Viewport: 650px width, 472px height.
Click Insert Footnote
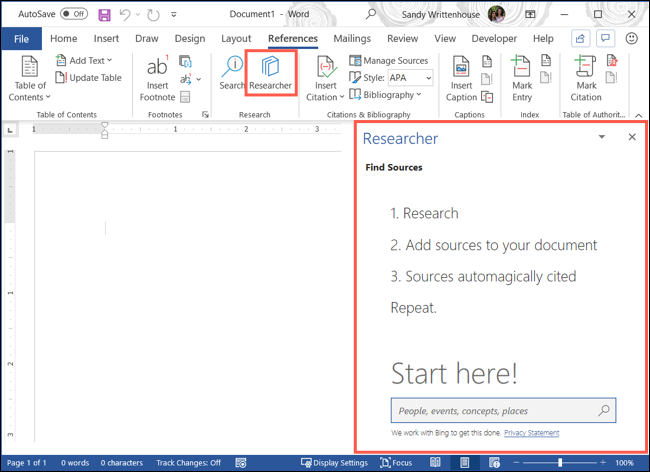pos(158,79)
